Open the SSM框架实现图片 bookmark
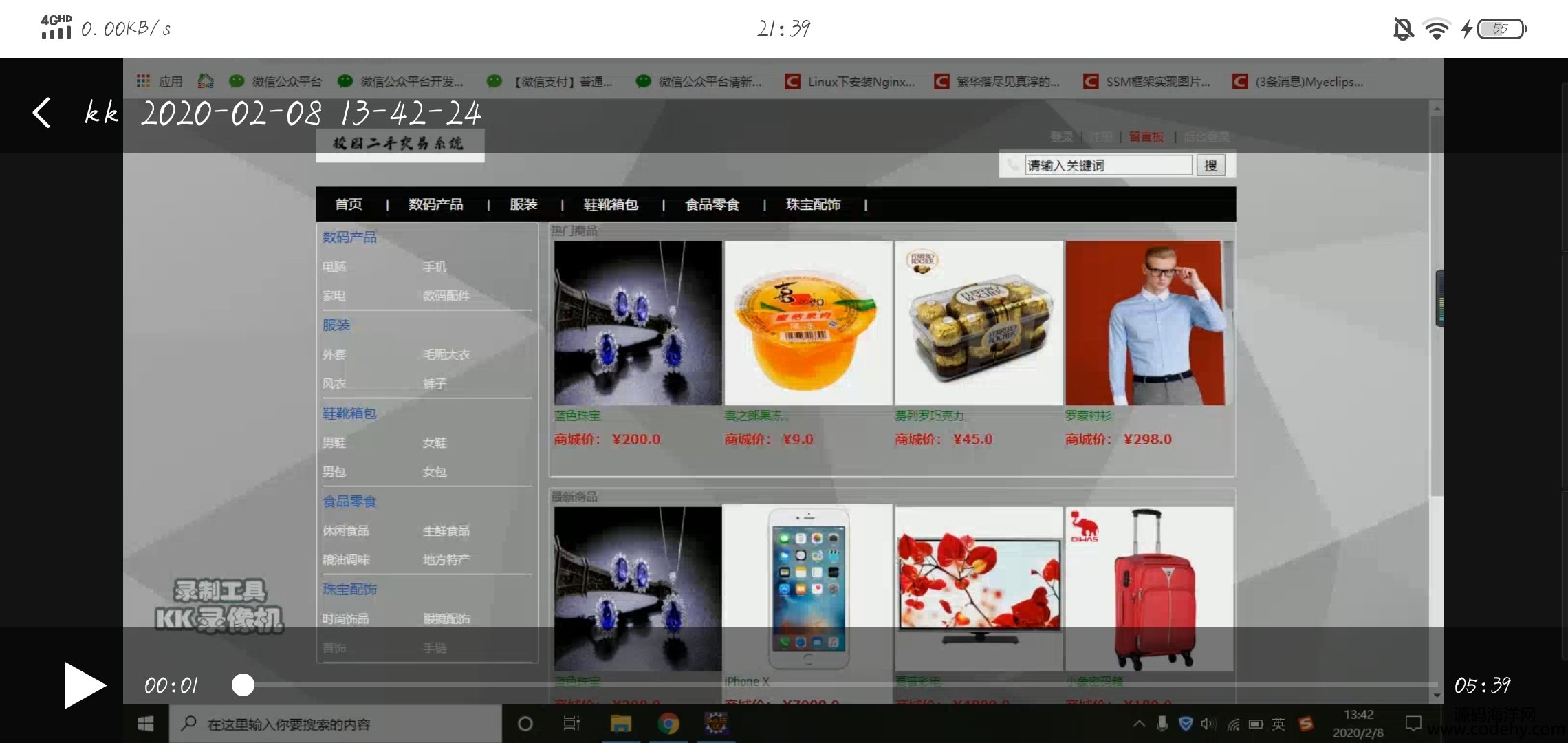Screen dimensions: 1568x743 pyautogui.click(x=1147, y=81)
